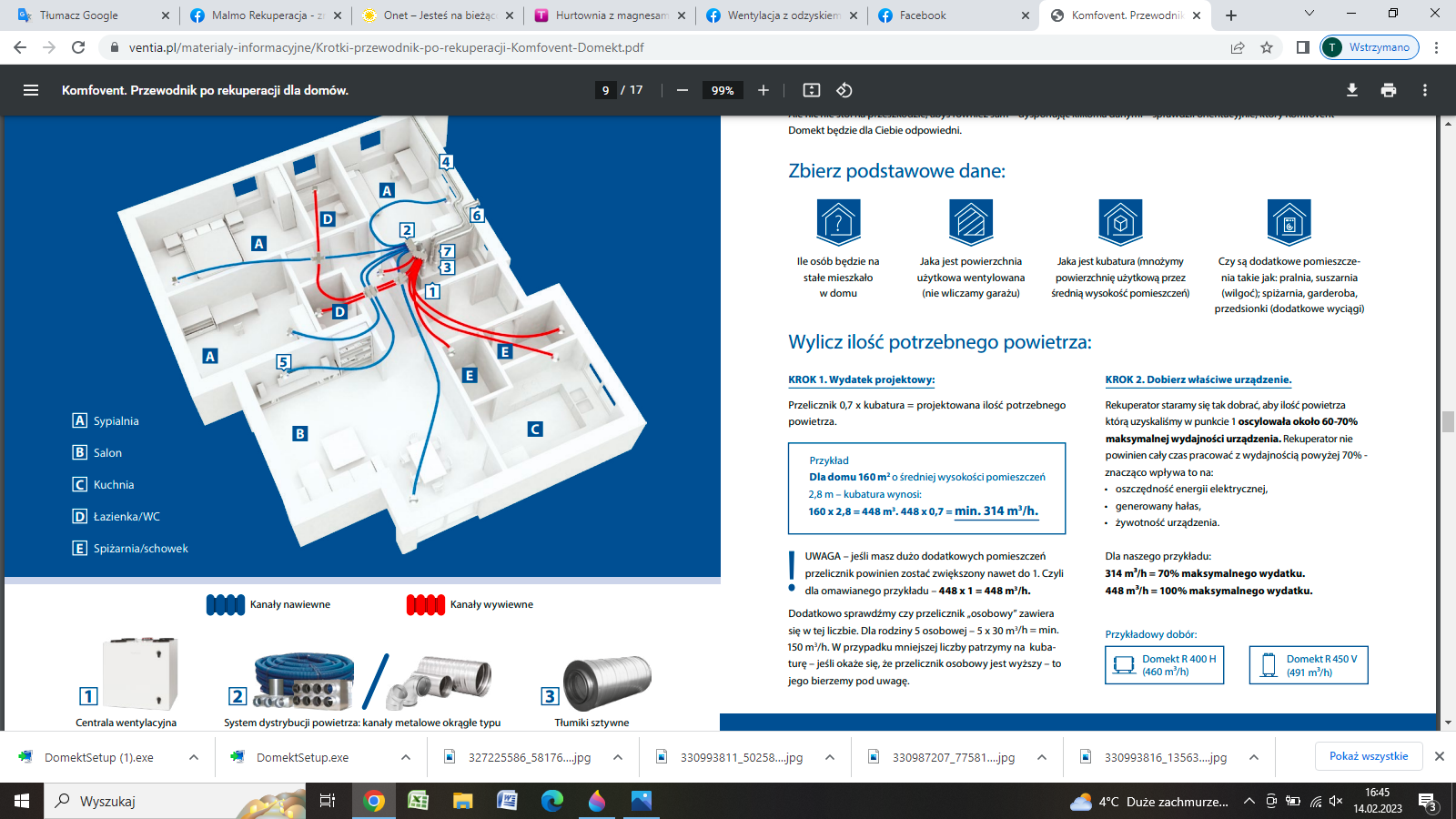Viewport: 1456px width, 819px height.
Task: Open the tab search dropdown chevron
Action: [x=1309, y=15]
